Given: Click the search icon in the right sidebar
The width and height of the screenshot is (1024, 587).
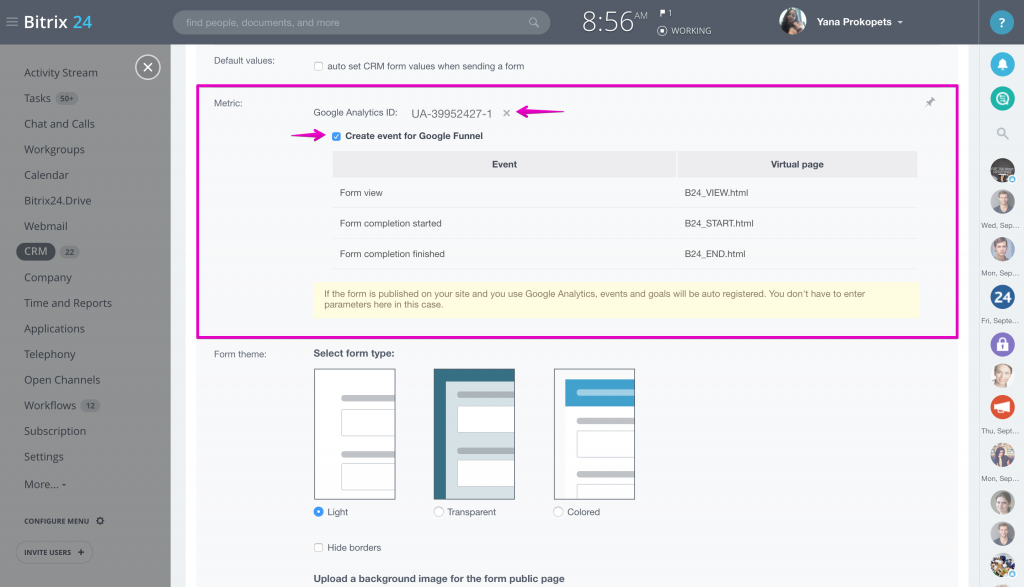Looking at the screenshot, I should pos(1002,133).
